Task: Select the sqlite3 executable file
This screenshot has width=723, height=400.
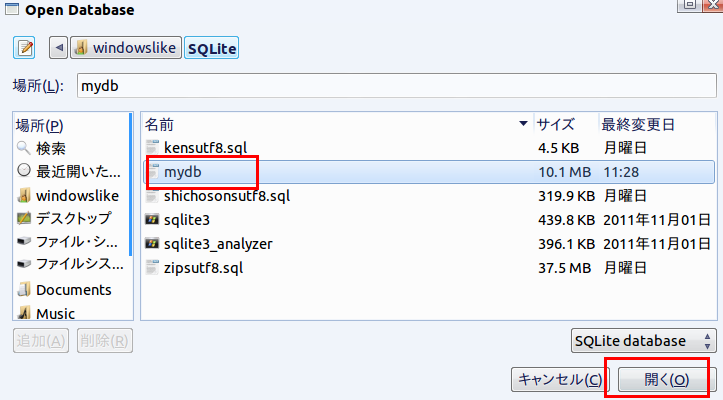Action: 186,219
